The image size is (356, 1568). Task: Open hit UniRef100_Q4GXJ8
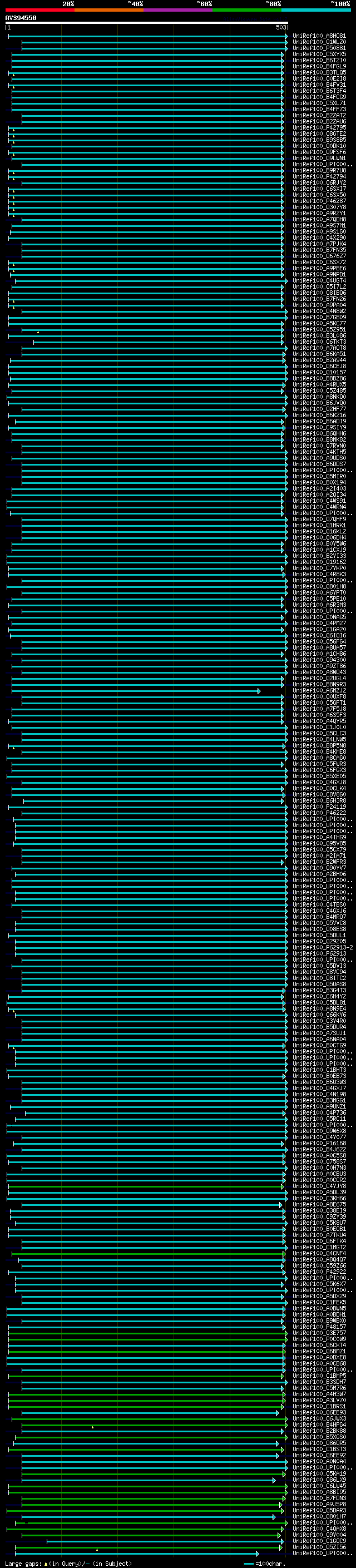pos(319,782)
